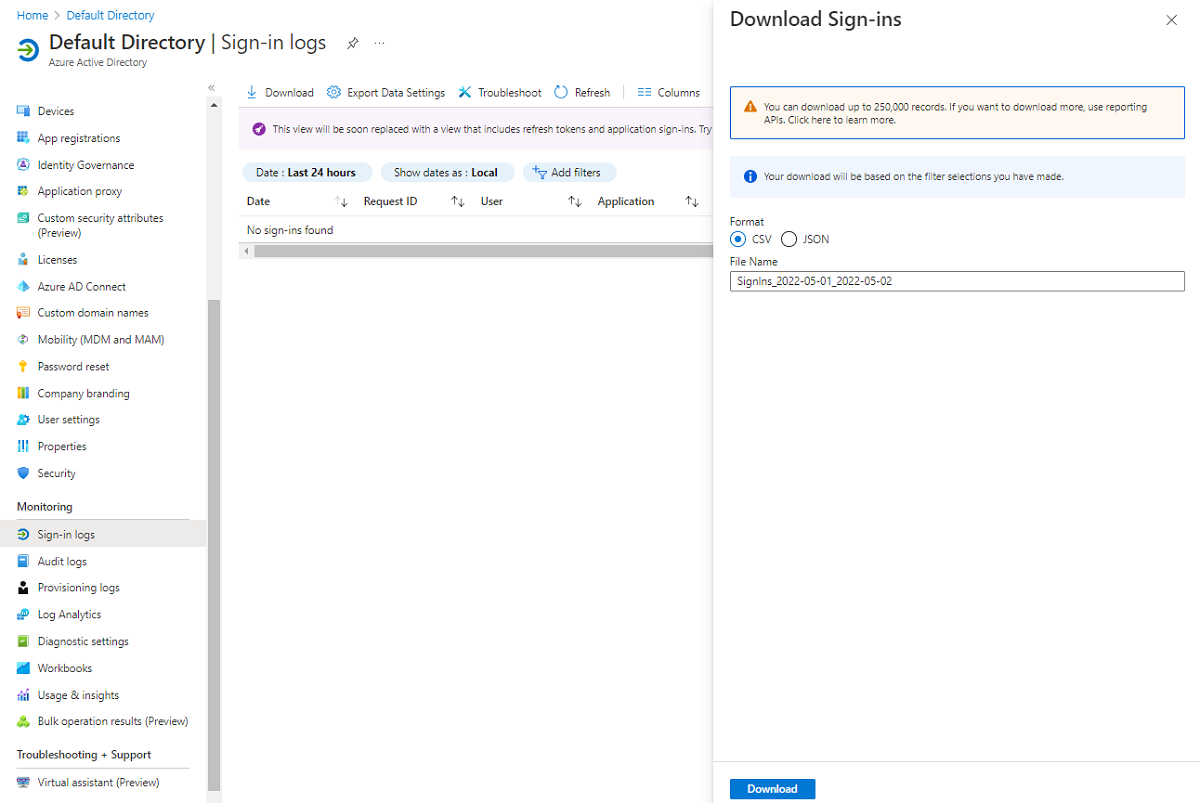1200x803 pixels.
Task: Go to the Home breadcrumb link
Action: (32, 16)
